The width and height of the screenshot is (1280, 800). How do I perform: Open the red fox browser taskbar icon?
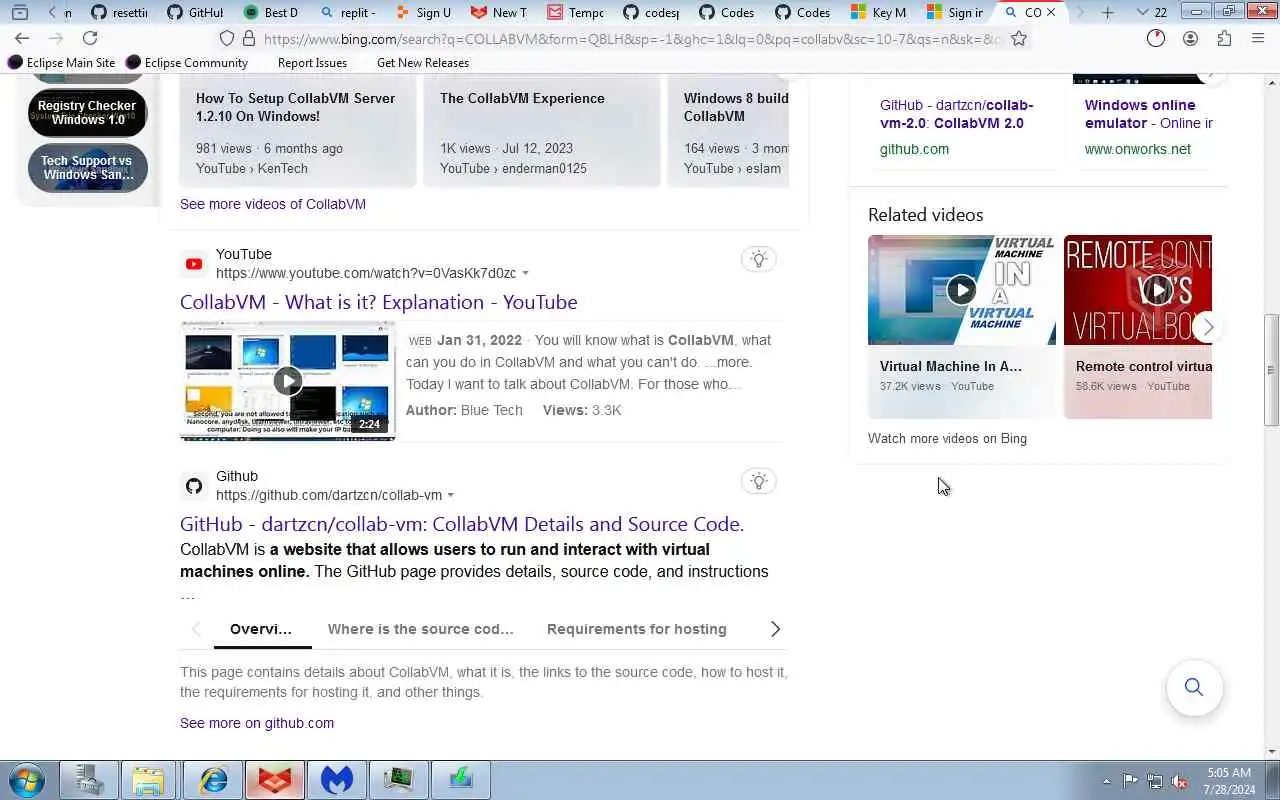[275, 780]
